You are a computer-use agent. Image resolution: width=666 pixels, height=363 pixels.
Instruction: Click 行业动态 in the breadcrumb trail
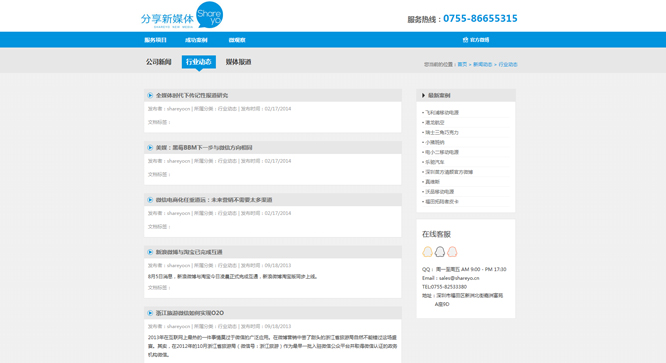(508, 65)
